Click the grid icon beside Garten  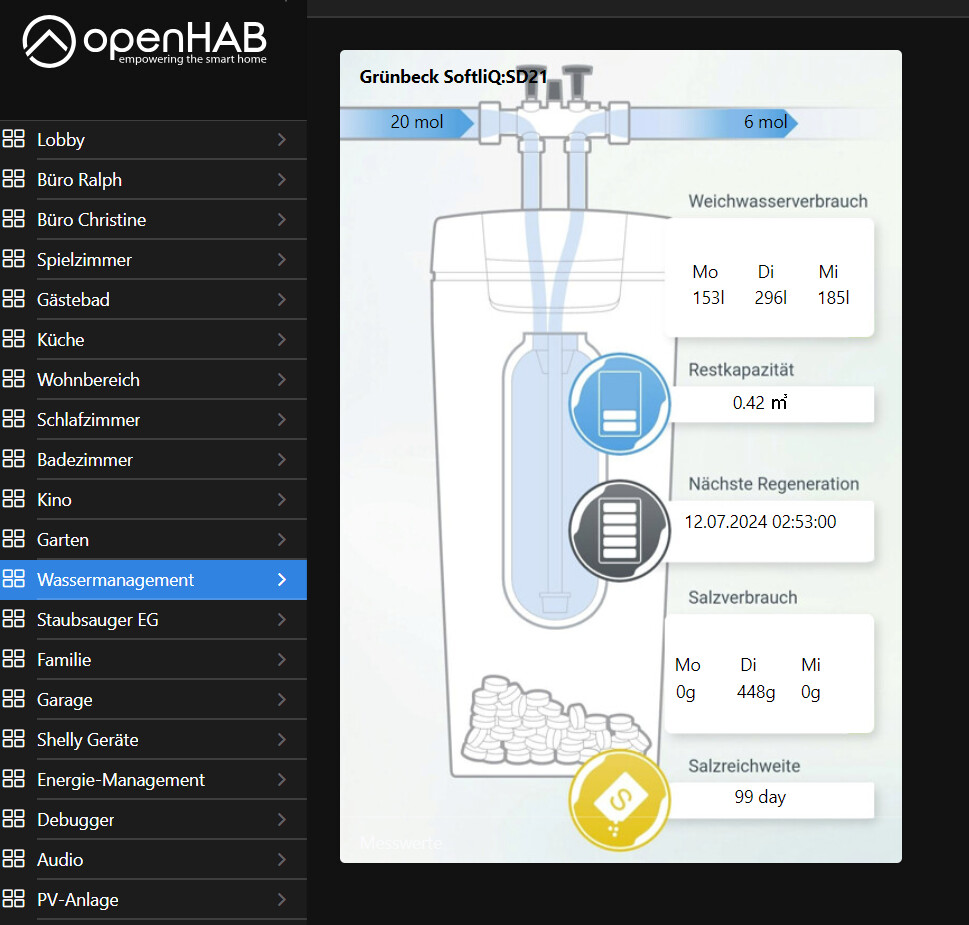[x=14, y=538]
